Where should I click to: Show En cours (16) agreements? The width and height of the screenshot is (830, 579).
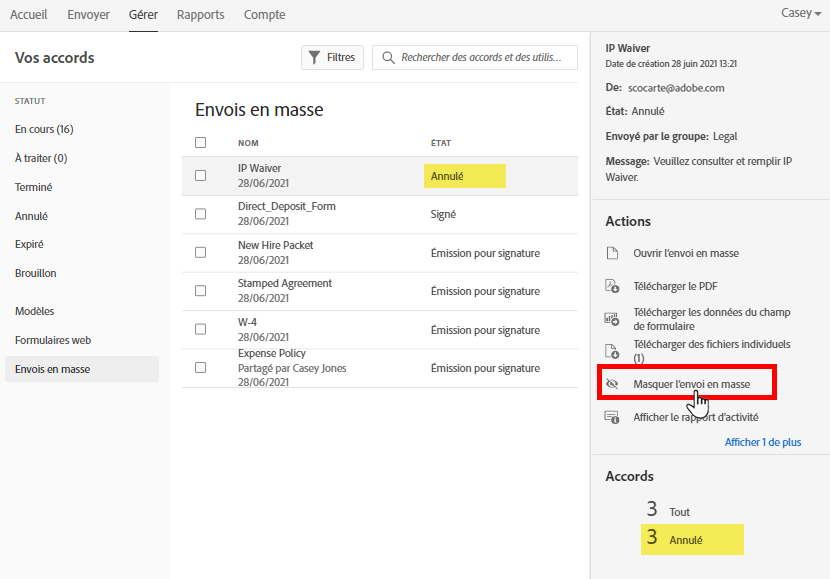coord(44,129)
